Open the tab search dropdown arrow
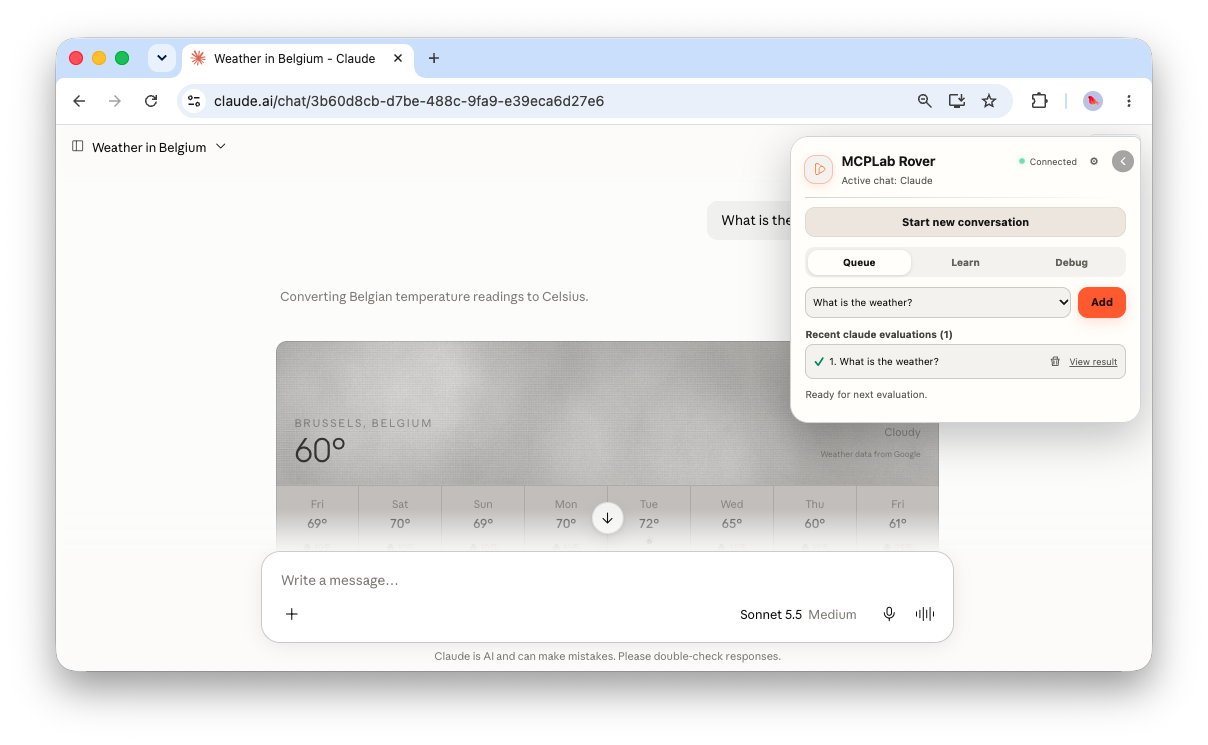Image resolution: width=1208 pixels, height=745 pixels. pos(162,58)
